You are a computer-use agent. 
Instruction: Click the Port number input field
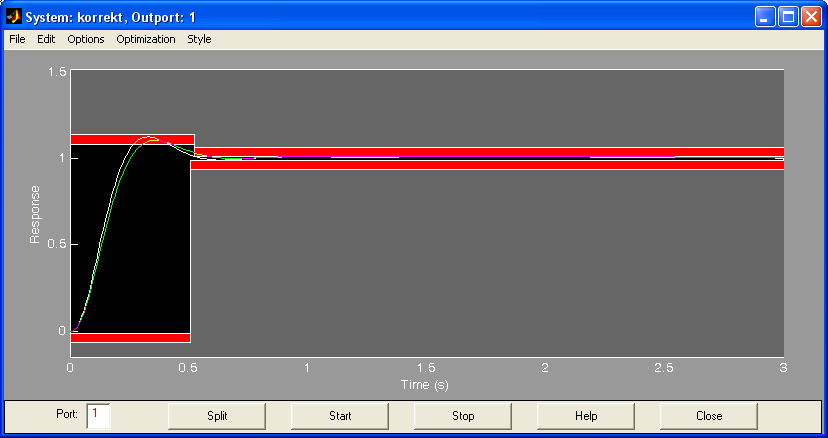98,416
